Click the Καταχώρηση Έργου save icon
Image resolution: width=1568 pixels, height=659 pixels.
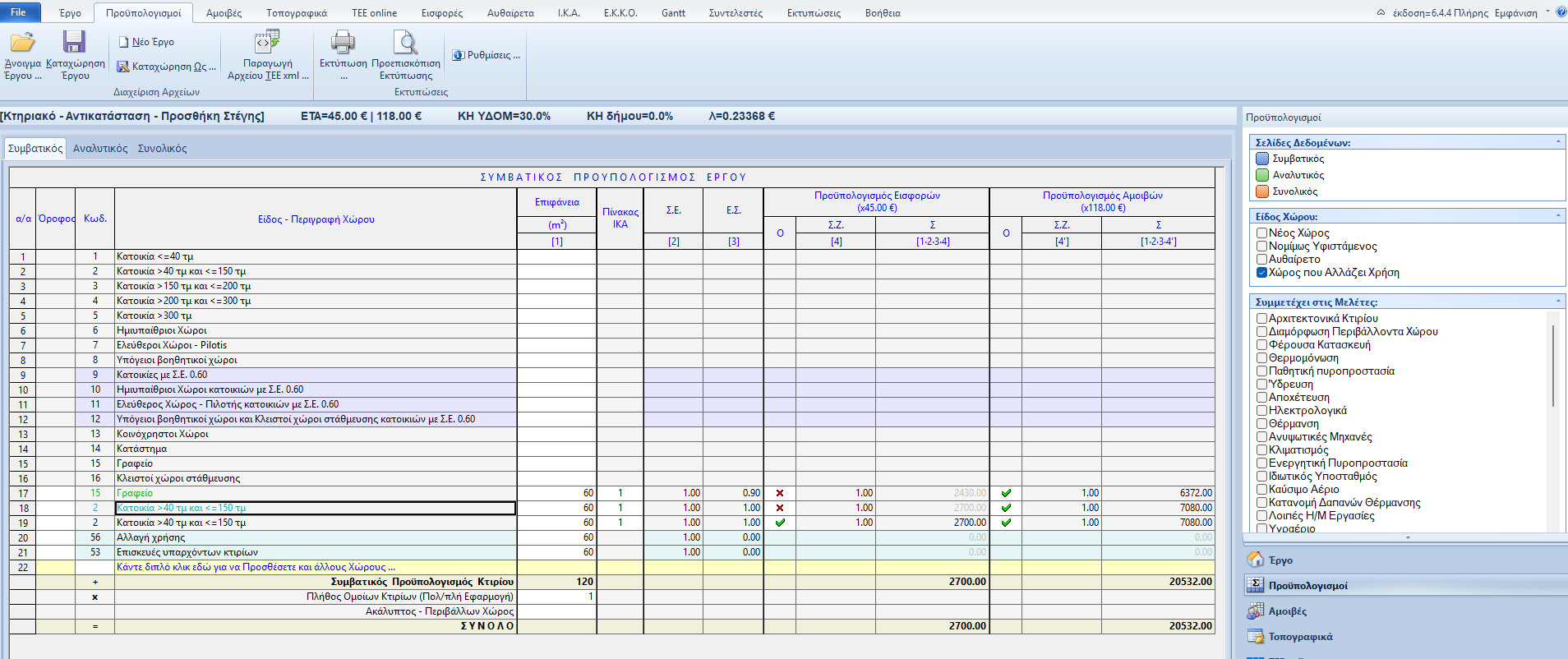(x=75, y=43)
